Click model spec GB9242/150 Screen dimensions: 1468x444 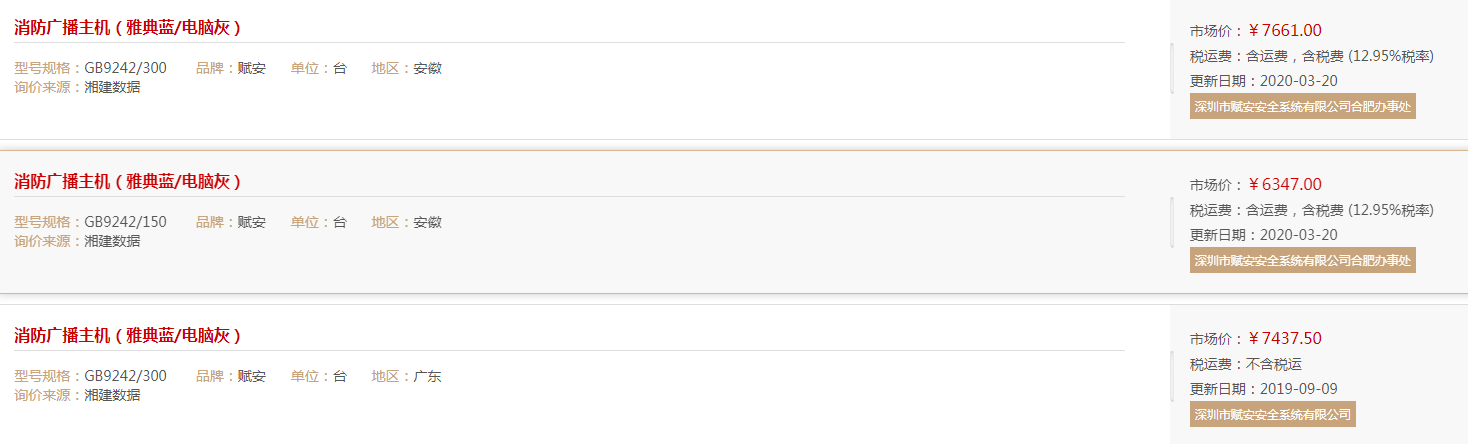click(x=125, y=222)
